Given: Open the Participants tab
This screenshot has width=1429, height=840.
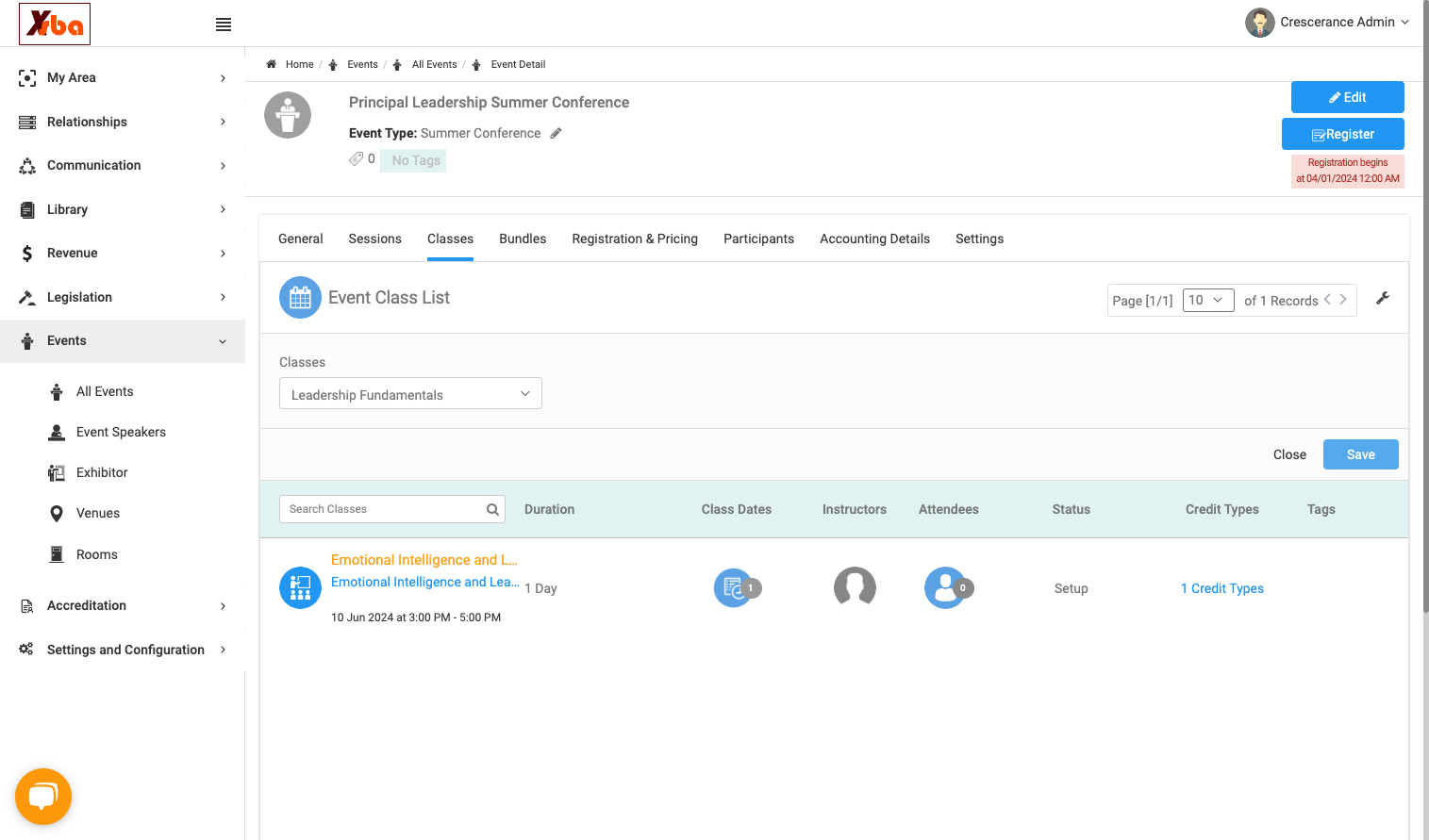Looking at the screenshot, I should click(759, 239).
